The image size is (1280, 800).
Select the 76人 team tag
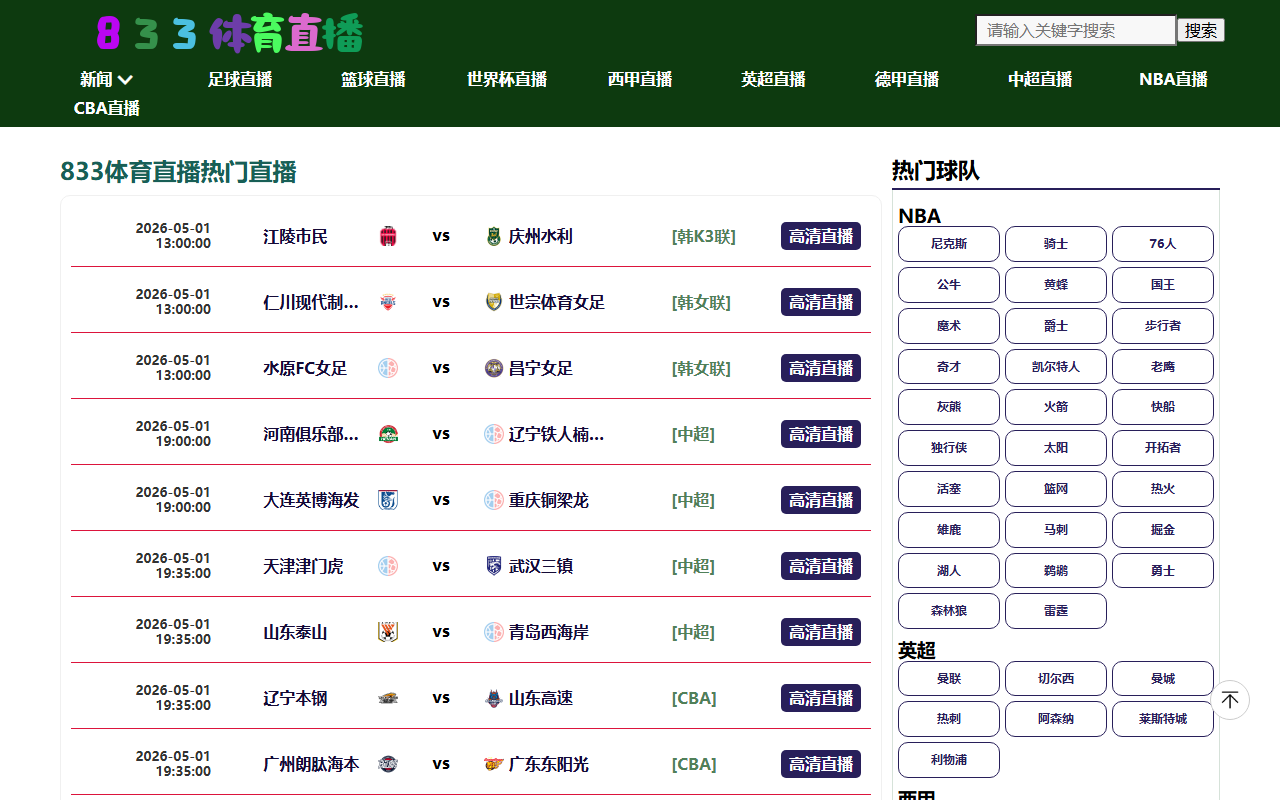tap(1163, 244)
